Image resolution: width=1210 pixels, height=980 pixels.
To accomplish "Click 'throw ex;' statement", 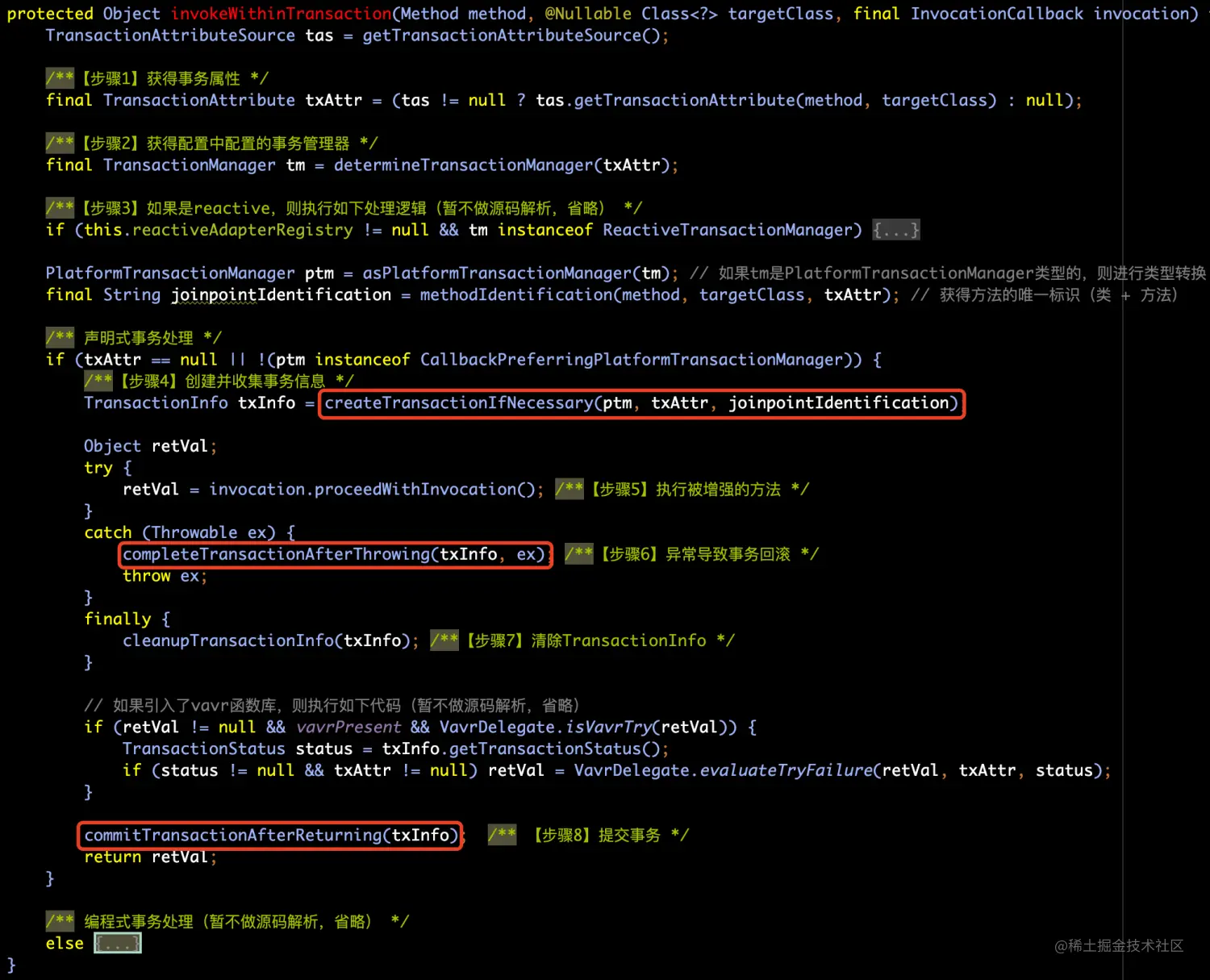I will [165, 577].
